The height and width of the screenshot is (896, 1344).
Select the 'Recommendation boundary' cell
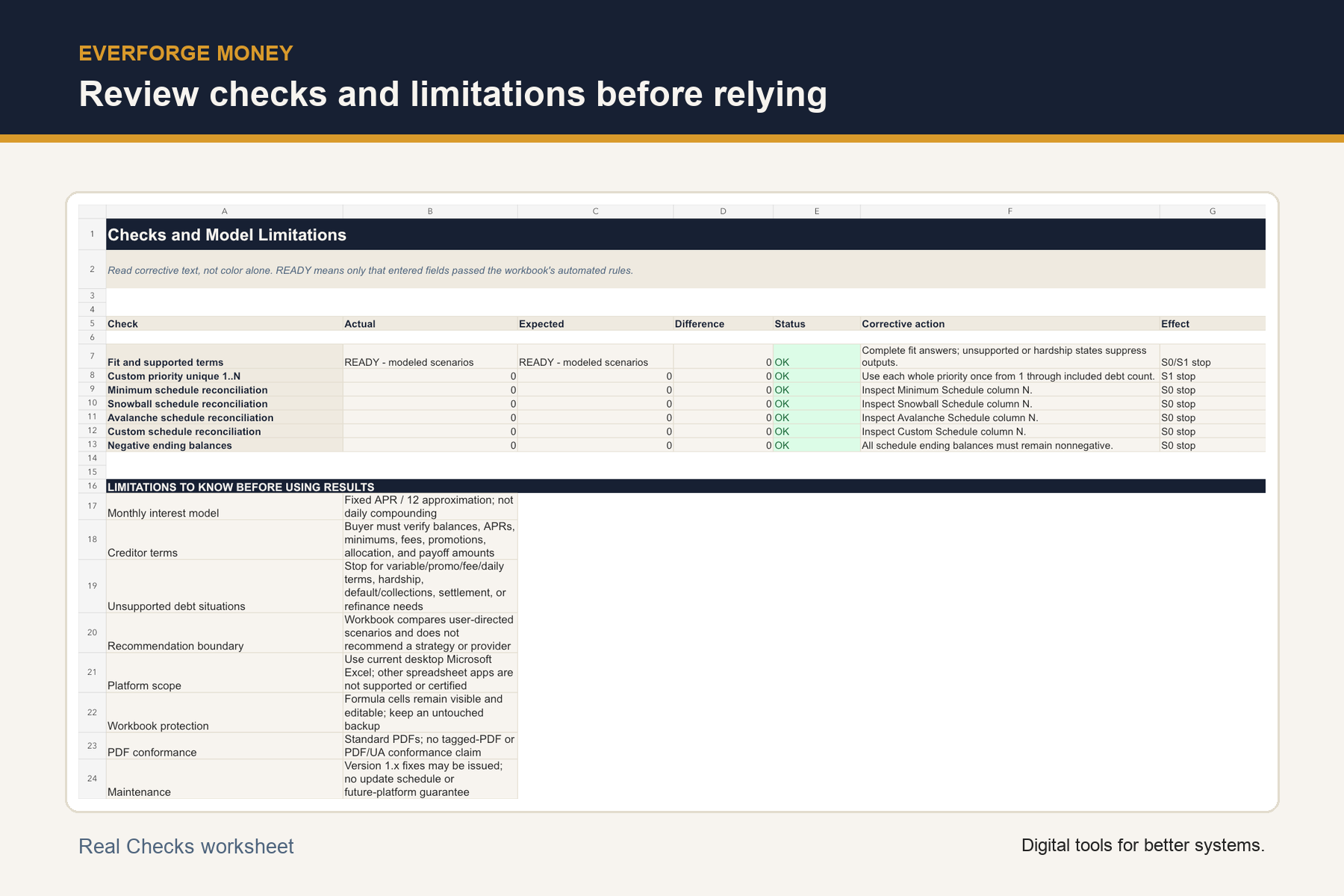pos(224,632)
